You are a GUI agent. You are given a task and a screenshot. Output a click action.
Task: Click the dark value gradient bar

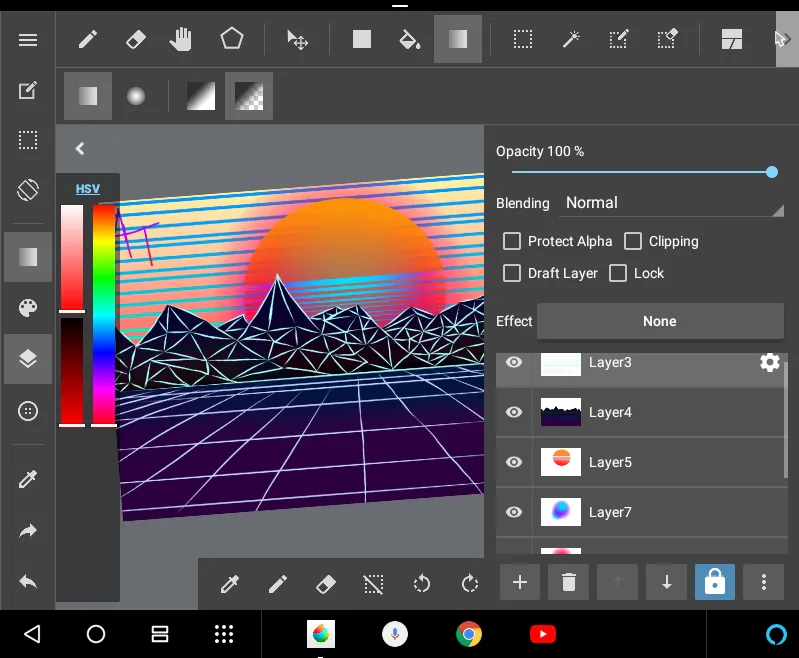pos(72,372)
